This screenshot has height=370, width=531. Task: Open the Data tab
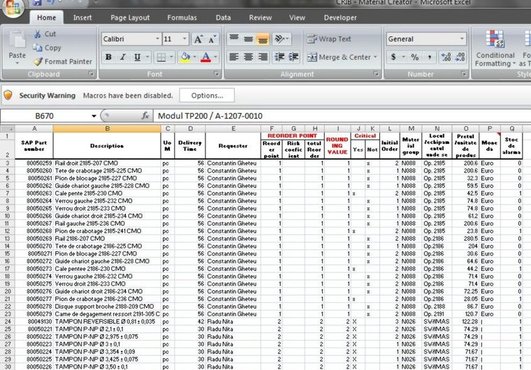pos(223,18)
